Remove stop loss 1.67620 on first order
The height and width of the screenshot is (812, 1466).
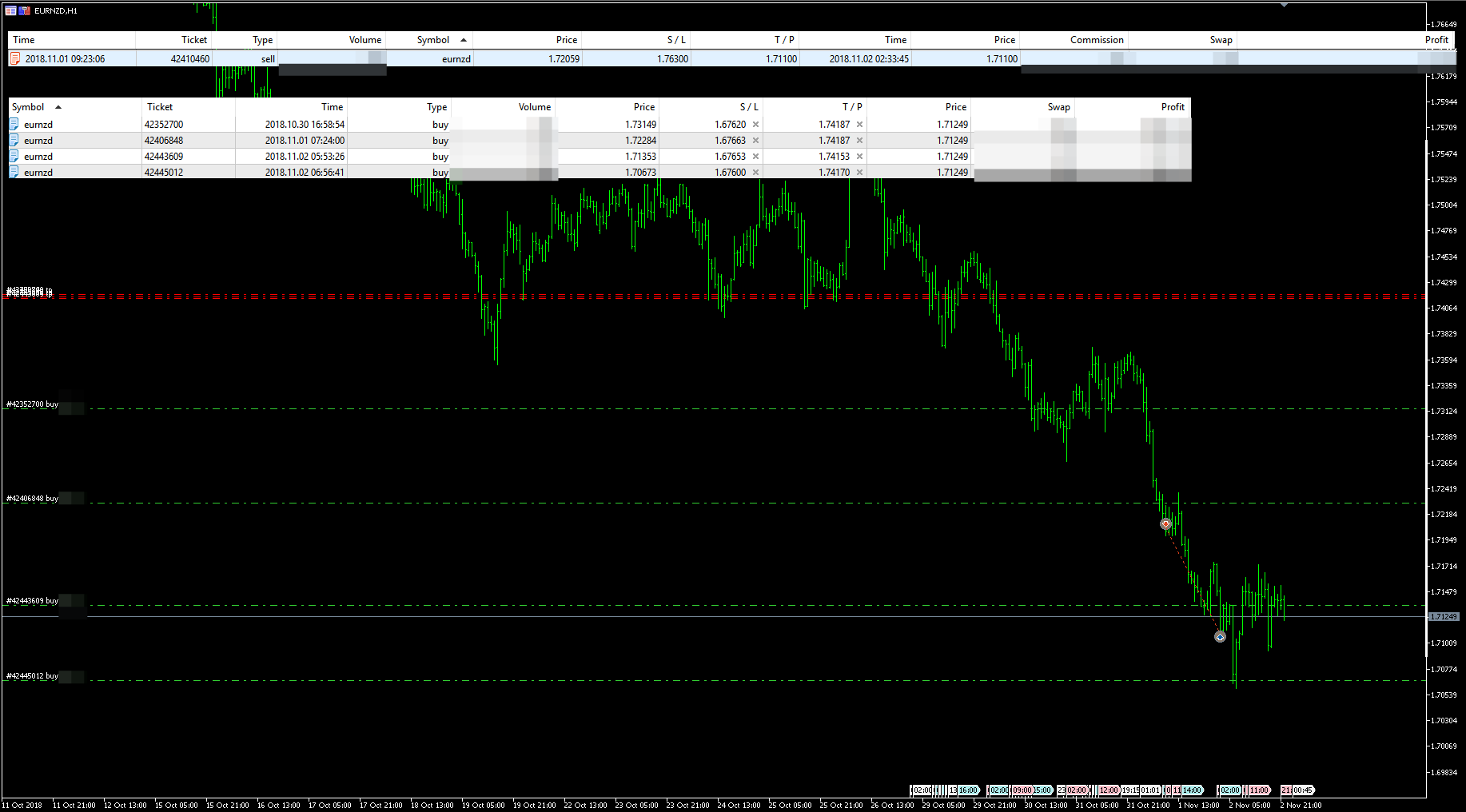755,124
